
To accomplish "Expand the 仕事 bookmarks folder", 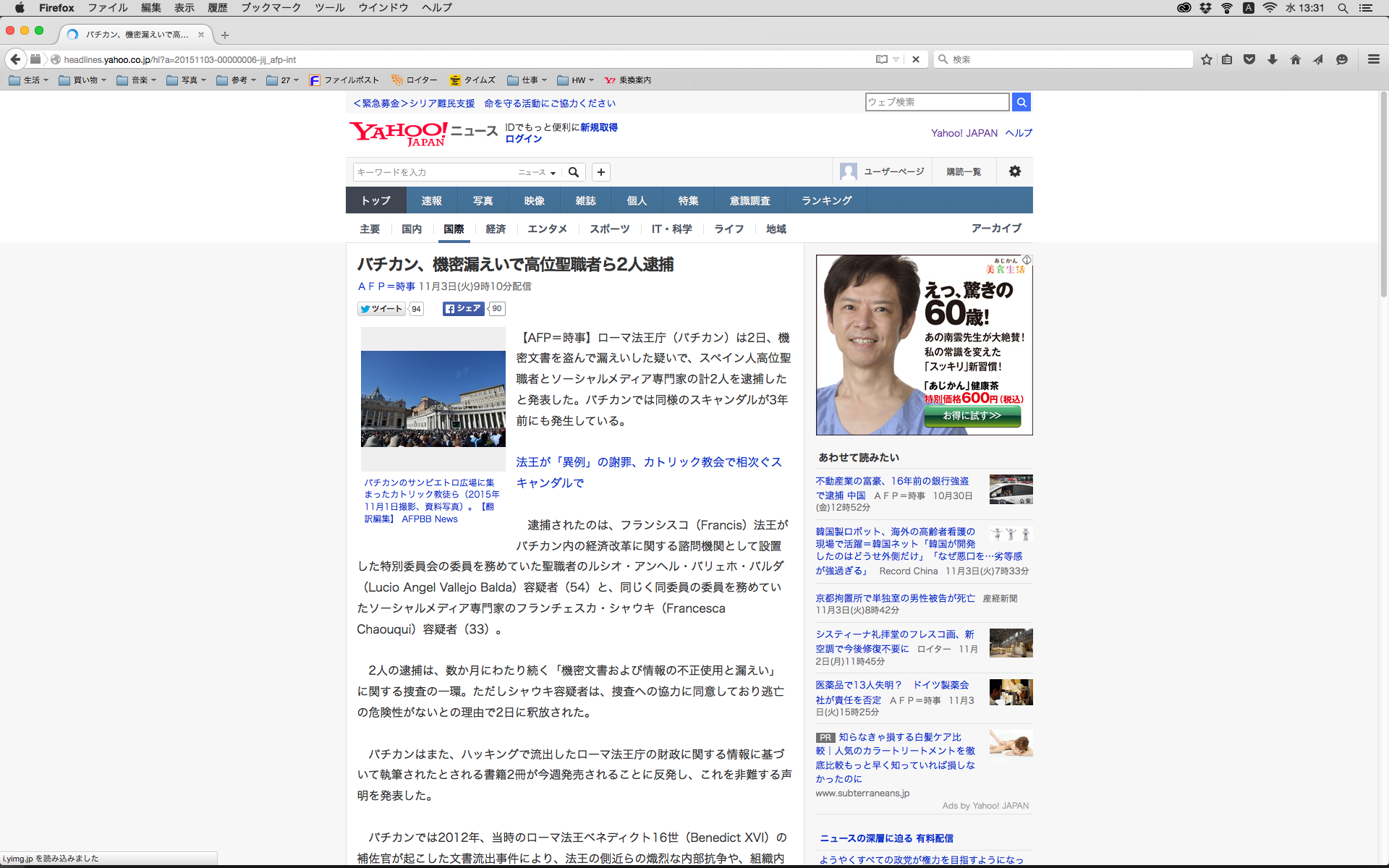I will (527, 80).
